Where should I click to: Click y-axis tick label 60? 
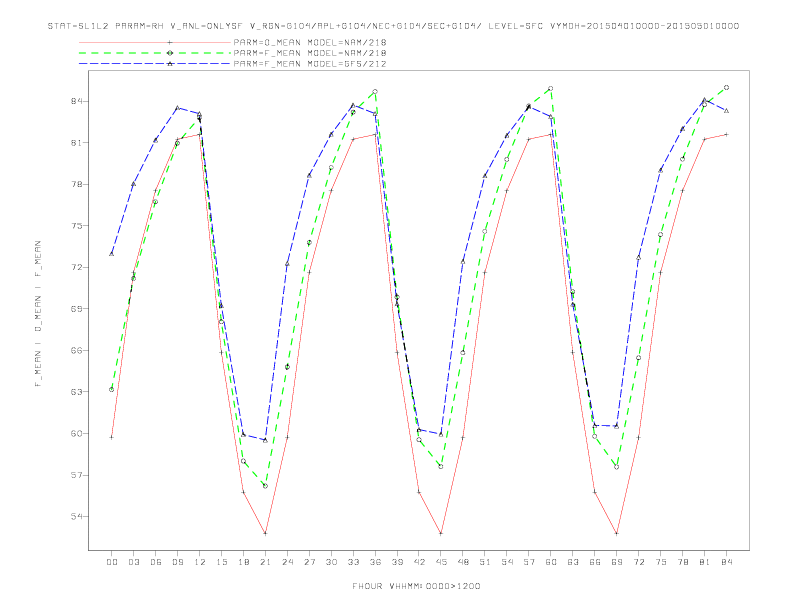click(x=76, y=433)
